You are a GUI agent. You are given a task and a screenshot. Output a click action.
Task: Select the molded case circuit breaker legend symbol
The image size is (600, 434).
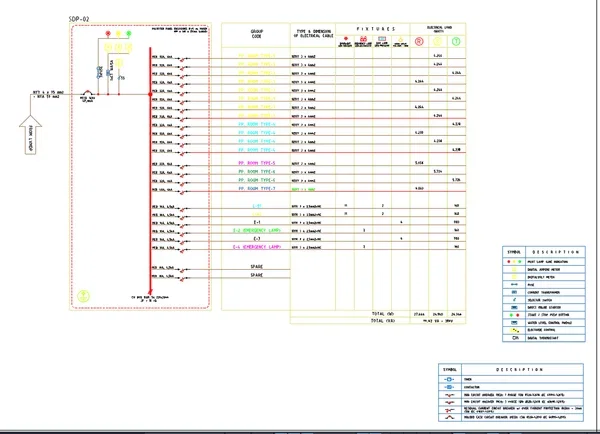450,417
